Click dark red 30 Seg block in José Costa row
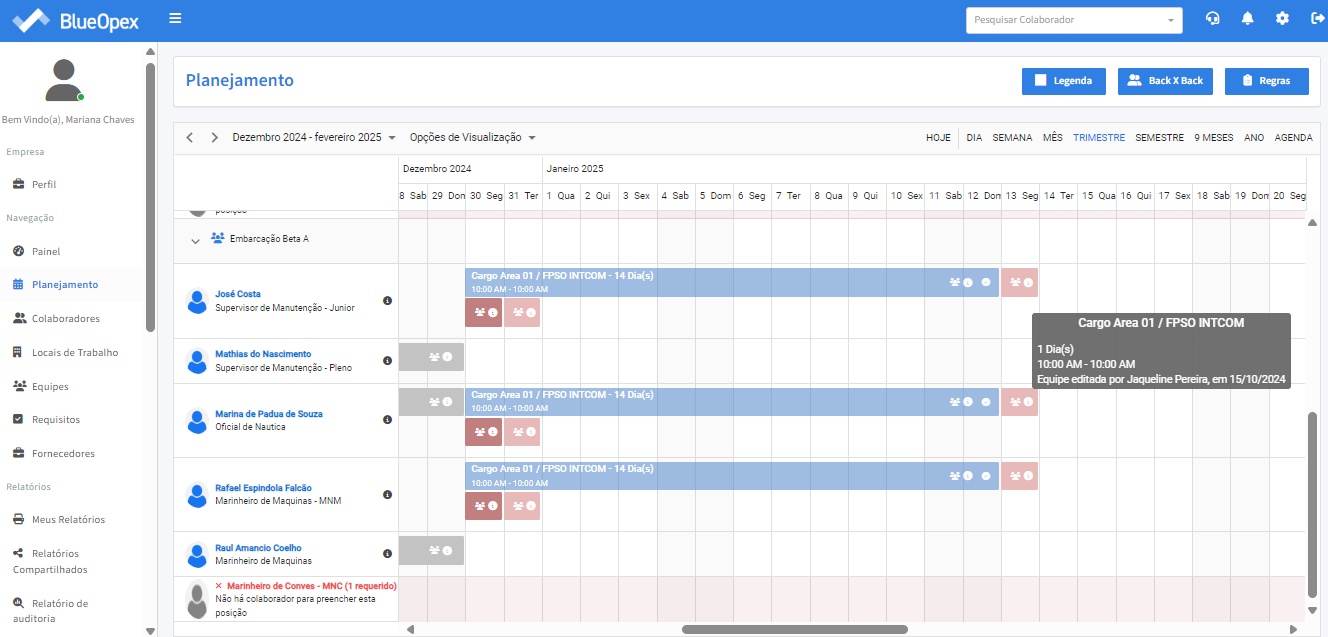1328x637 pixels. [484, 313]
